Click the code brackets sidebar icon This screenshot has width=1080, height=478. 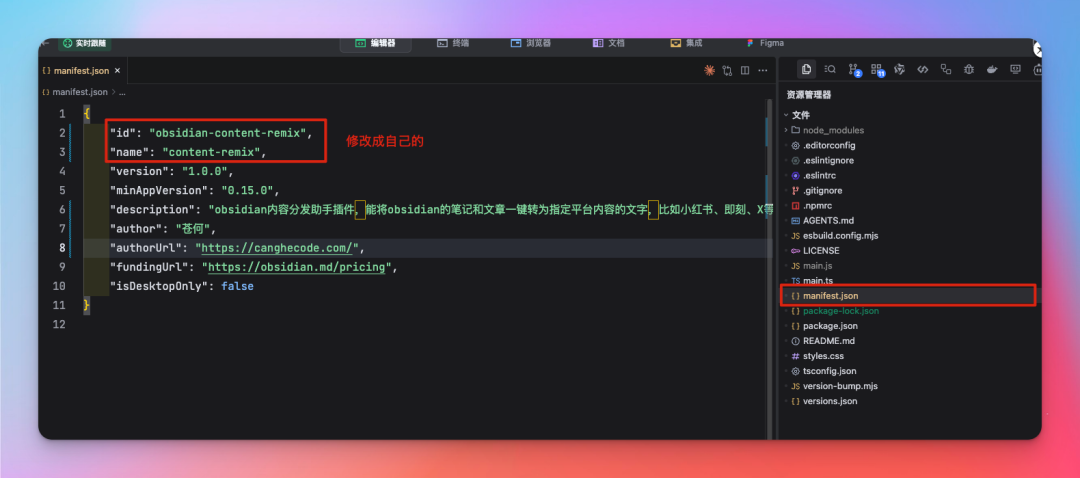coord(923,69)
